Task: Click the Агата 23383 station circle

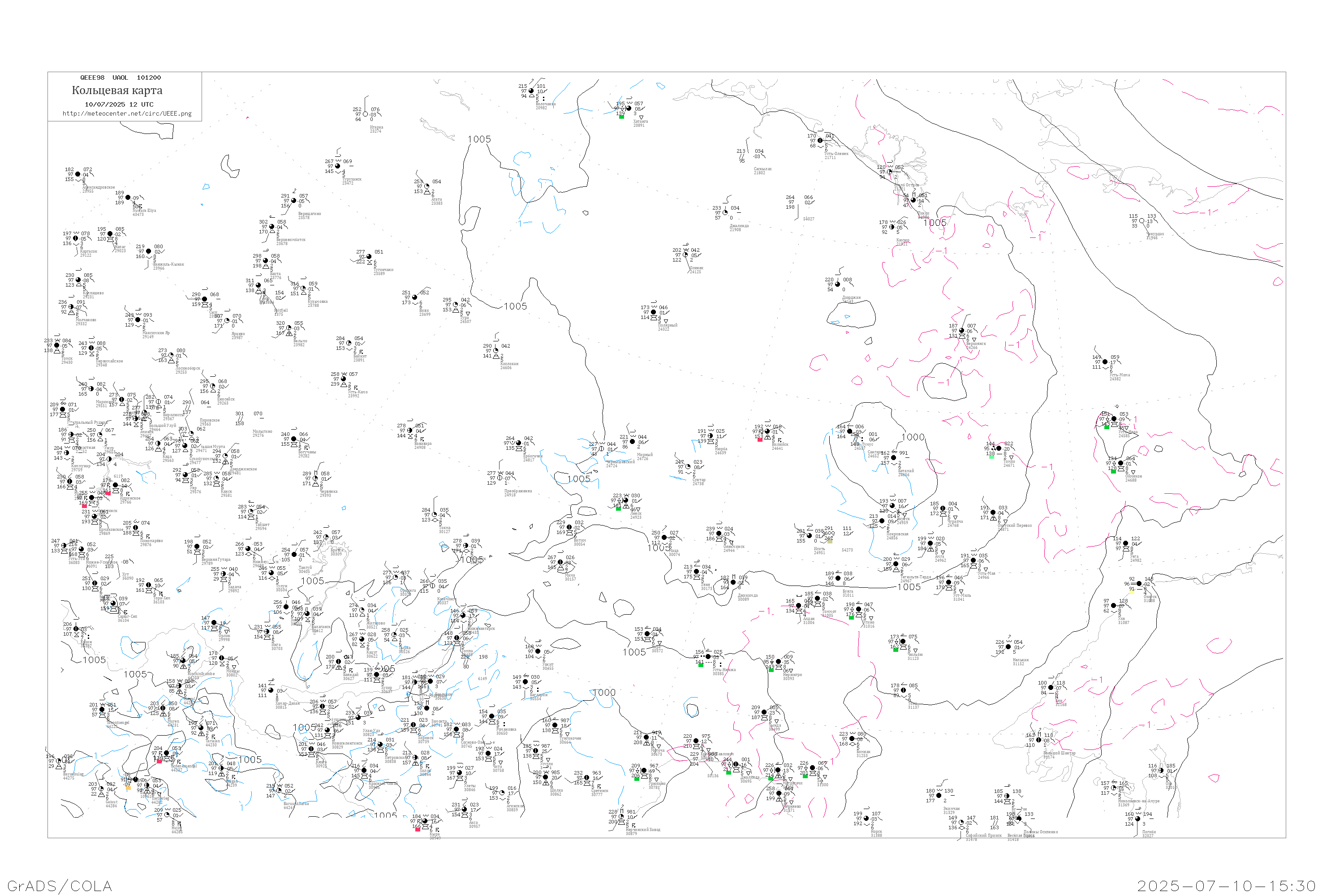Action: [427, 186]
